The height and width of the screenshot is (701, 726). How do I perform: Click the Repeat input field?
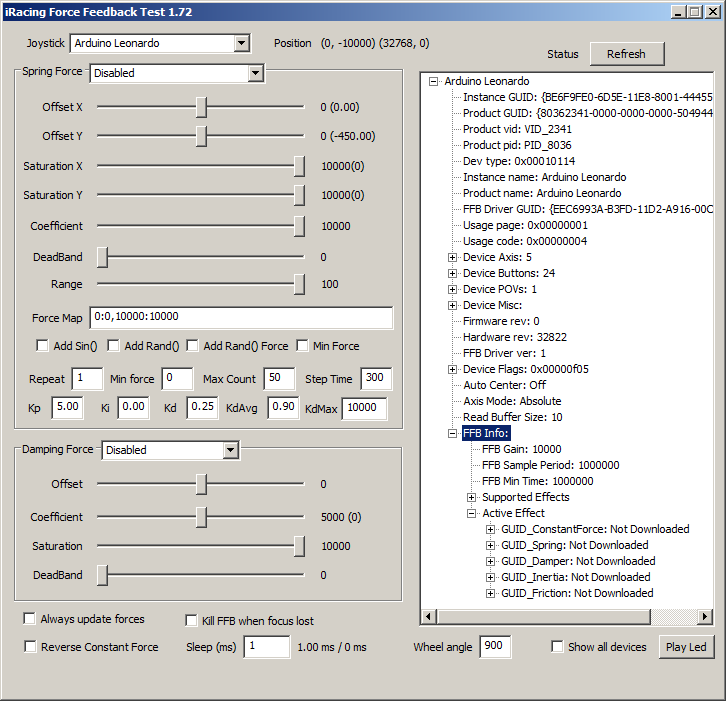(x=87, y=379)
